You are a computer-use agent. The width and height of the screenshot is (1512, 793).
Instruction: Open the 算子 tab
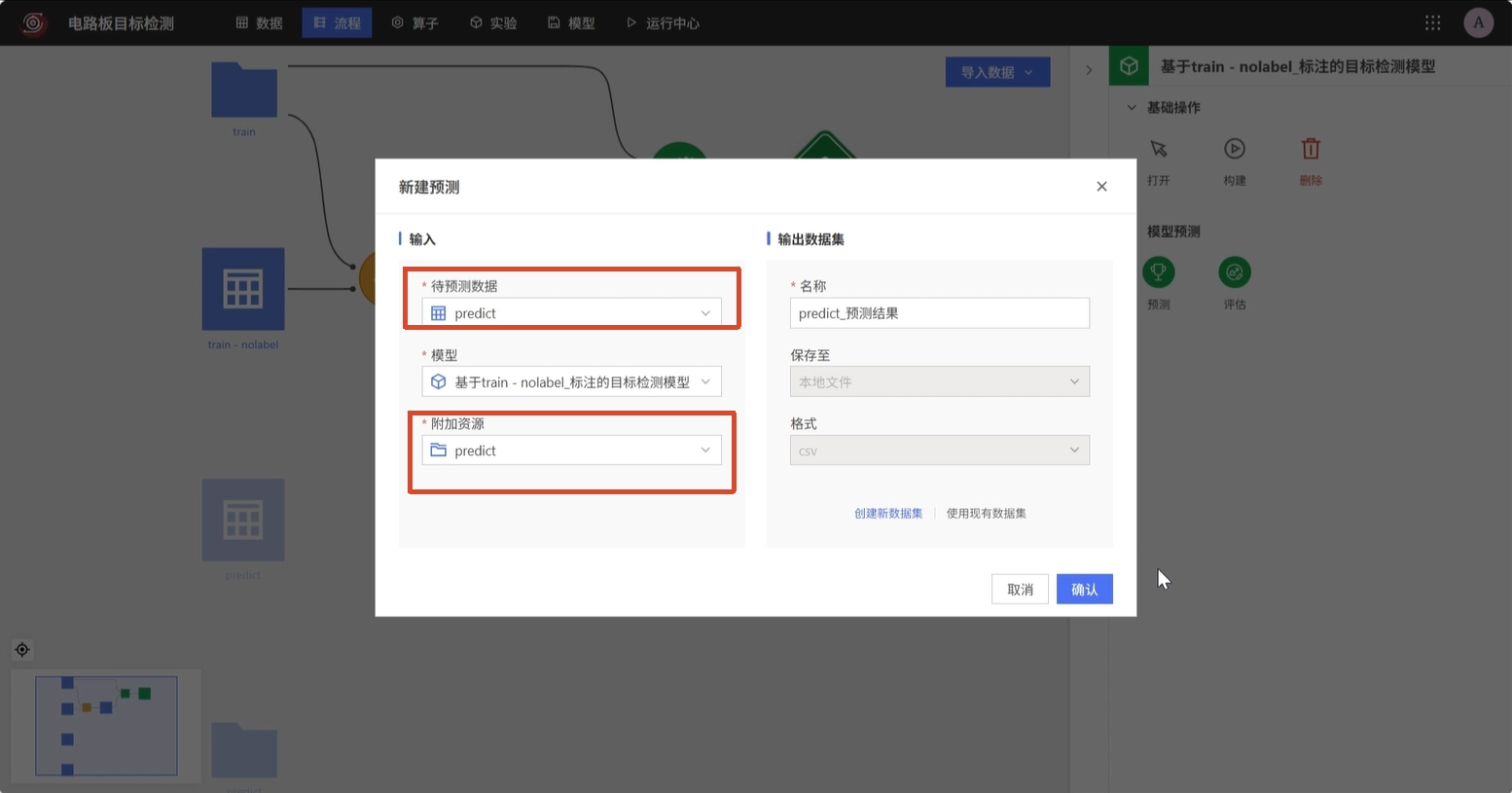pyautogui.click(x=414, y=22)
